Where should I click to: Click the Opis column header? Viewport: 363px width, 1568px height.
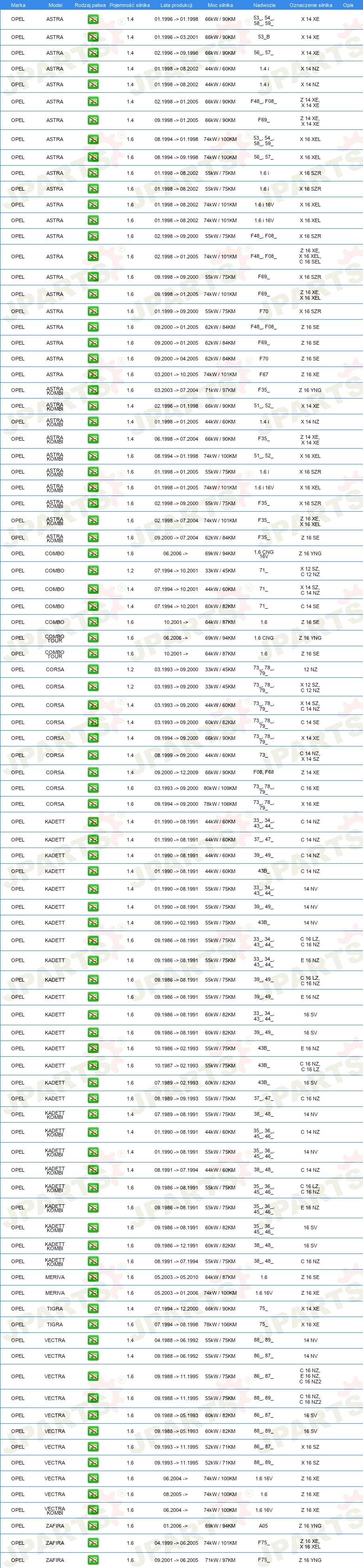pyautogui.click(x=348, y=5)
